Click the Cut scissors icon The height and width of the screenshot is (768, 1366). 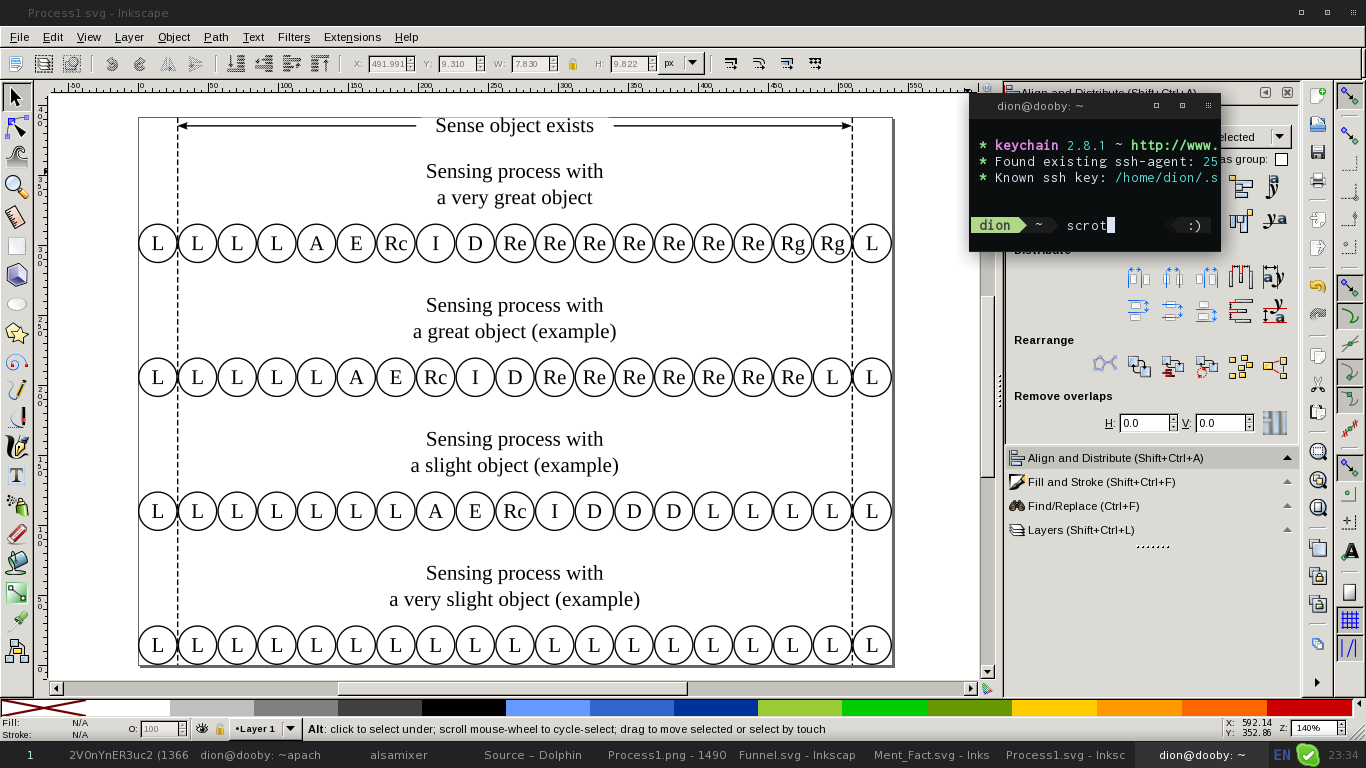tap(1317, 383)
